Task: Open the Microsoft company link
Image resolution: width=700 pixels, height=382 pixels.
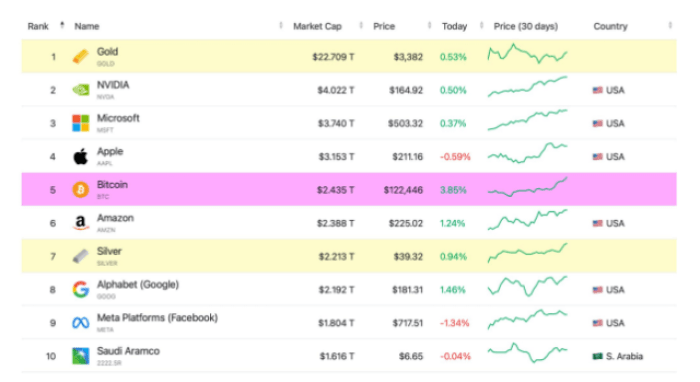Action: (x=118, y=118)
